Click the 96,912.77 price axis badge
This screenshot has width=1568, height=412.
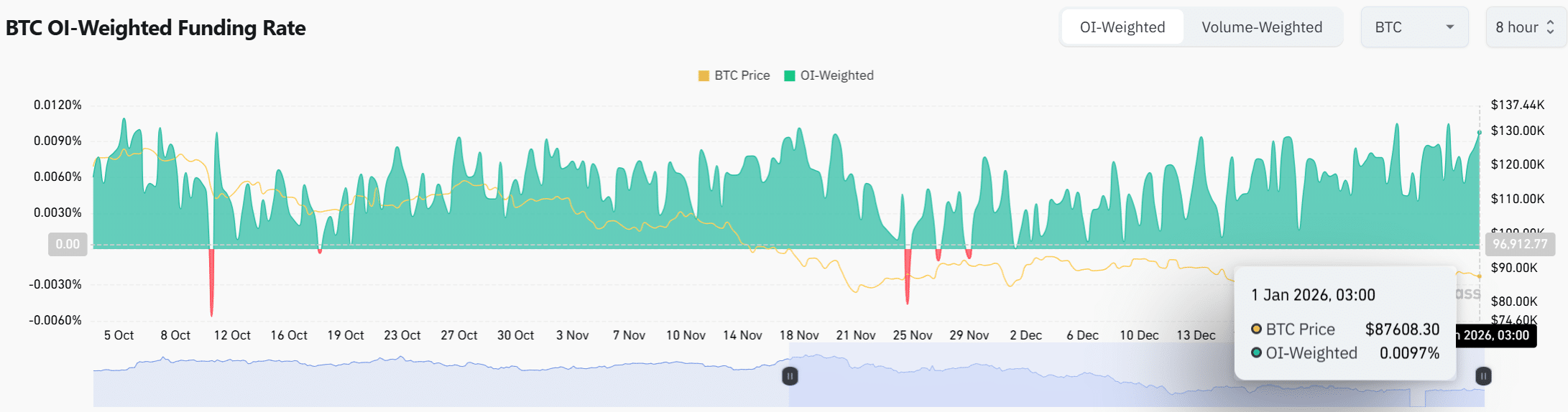pos(1519,244)
